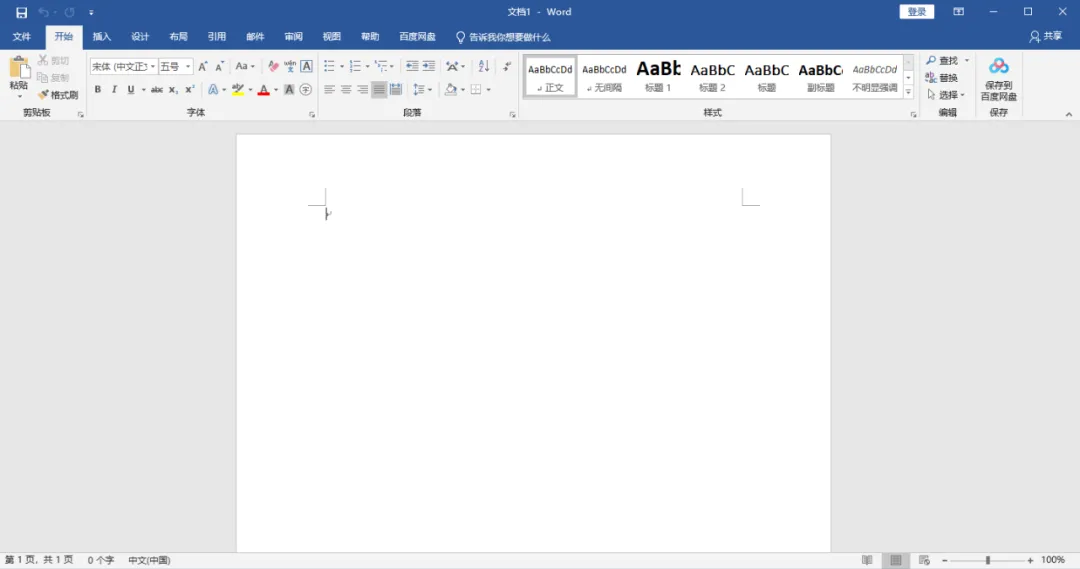Click the Save icon in quick access toolbar
Image resolution: width=1080 pixels, height=569 pixels.
[21, 12]
